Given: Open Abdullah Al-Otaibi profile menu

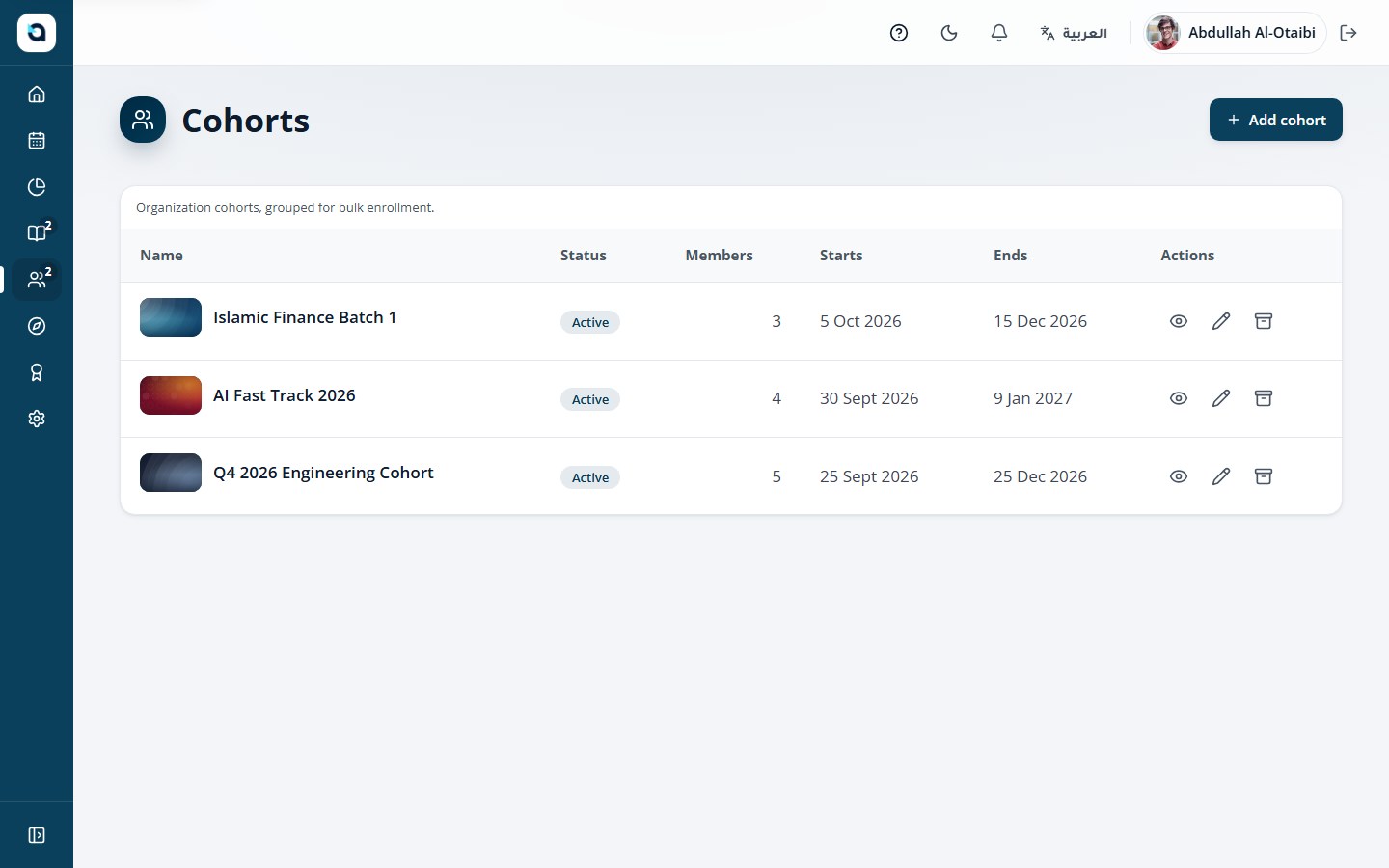Looking at the screenshot, I should (x=1234, y=33).
